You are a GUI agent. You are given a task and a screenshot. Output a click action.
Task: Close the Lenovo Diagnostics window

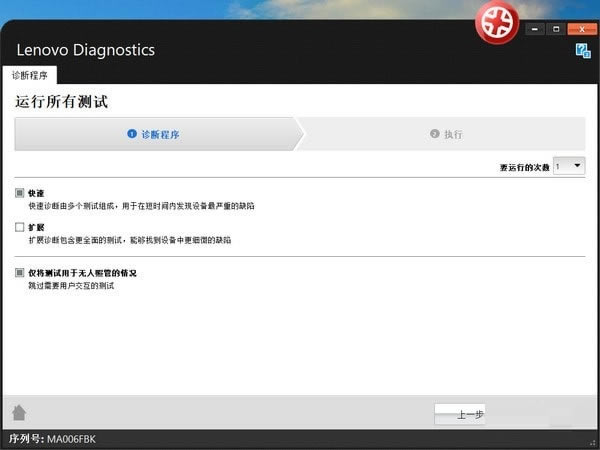(x=582, y=29)
